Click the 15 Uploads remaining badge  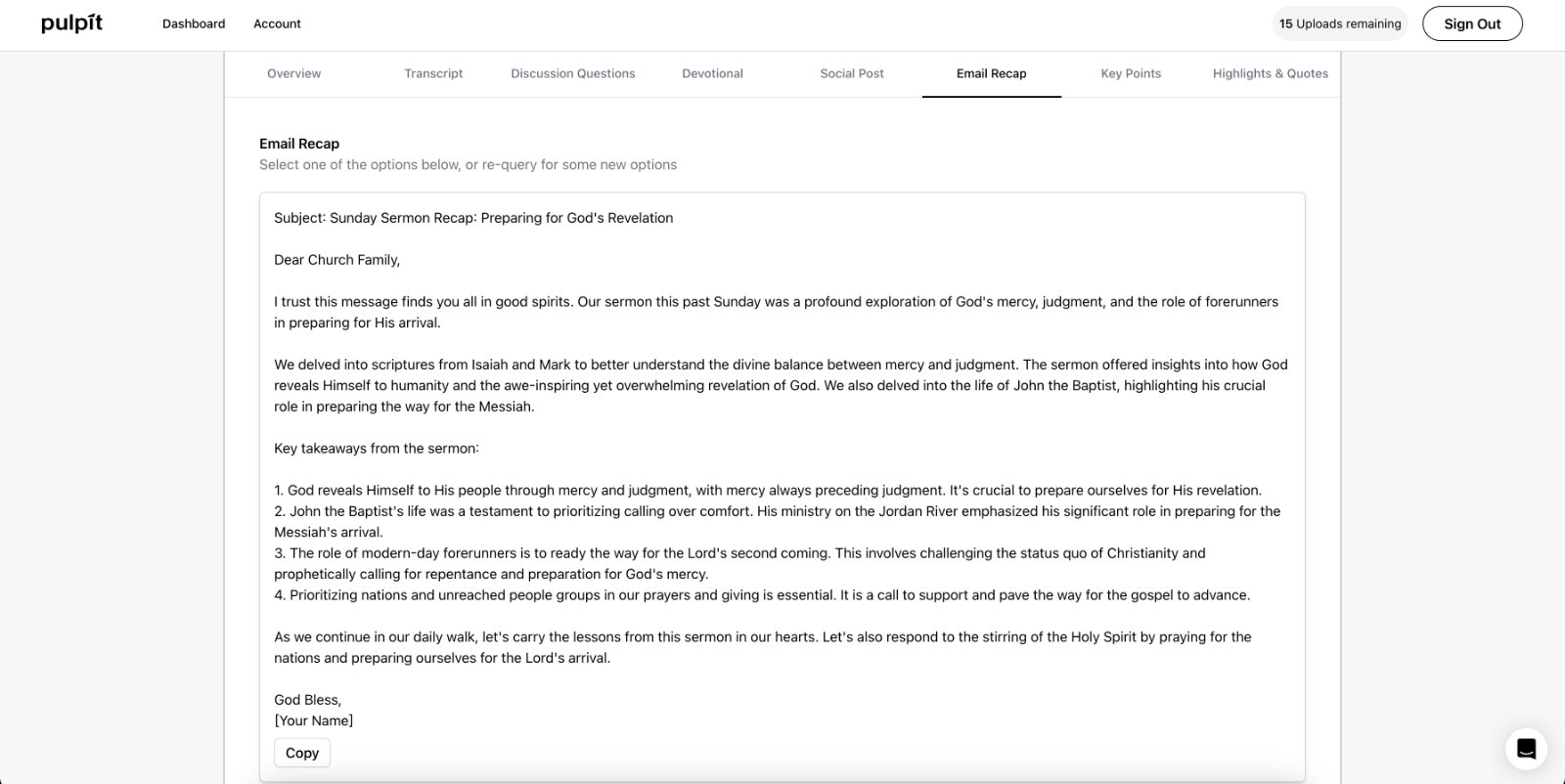pos(1340,23)
